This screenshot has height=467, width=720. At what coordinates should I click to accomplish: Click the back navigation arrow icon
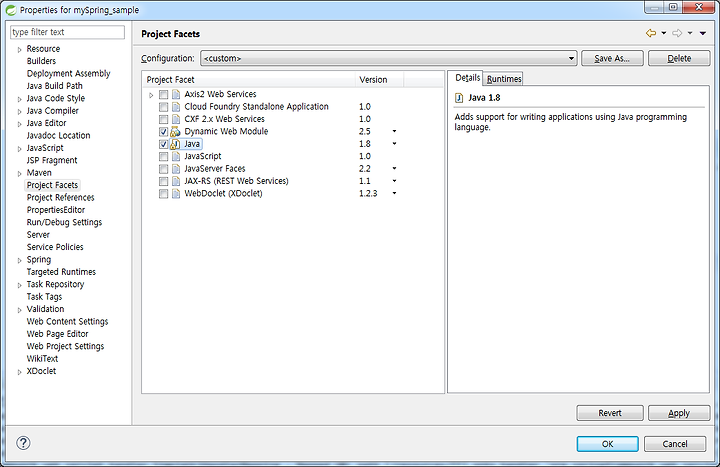(x=651, y=33)
